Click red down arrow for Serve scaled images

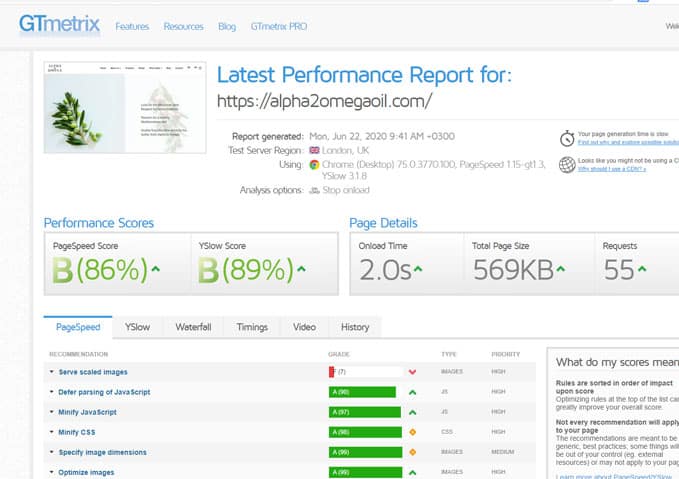point(413,372)
